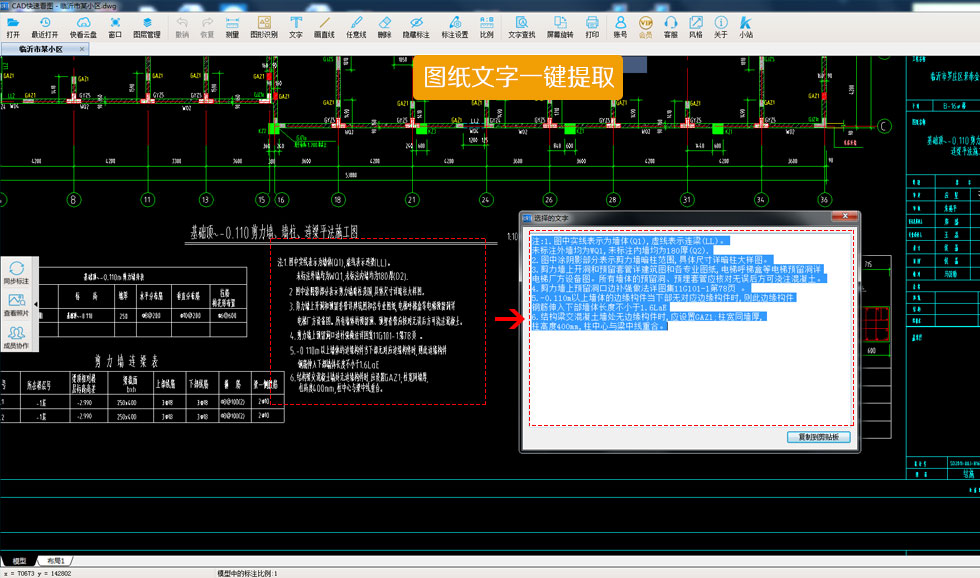Close the 临沂市某小区 document tab
Screen dimensions: 980x578
82,48
